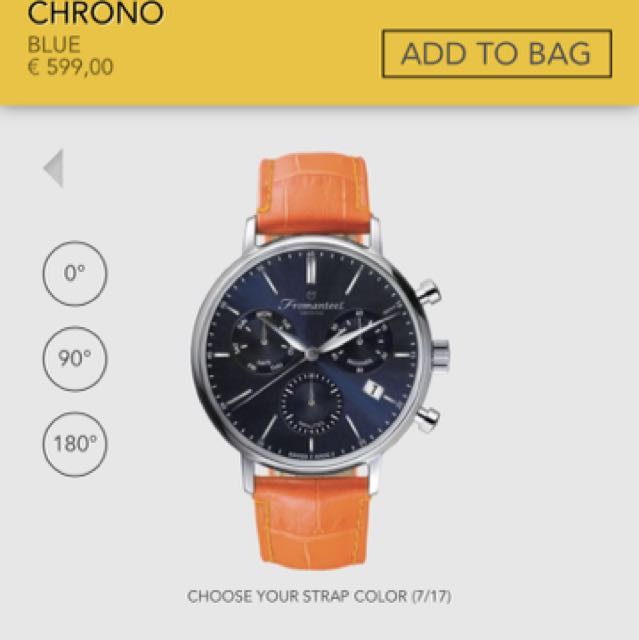Tap the upper chronograph pusher
The width and height of the screenshot is (639, 640).
428,291
